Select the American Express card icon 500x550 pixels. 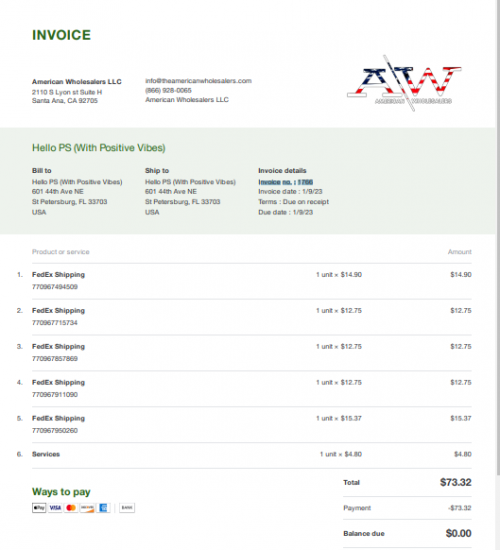[104, 508]
